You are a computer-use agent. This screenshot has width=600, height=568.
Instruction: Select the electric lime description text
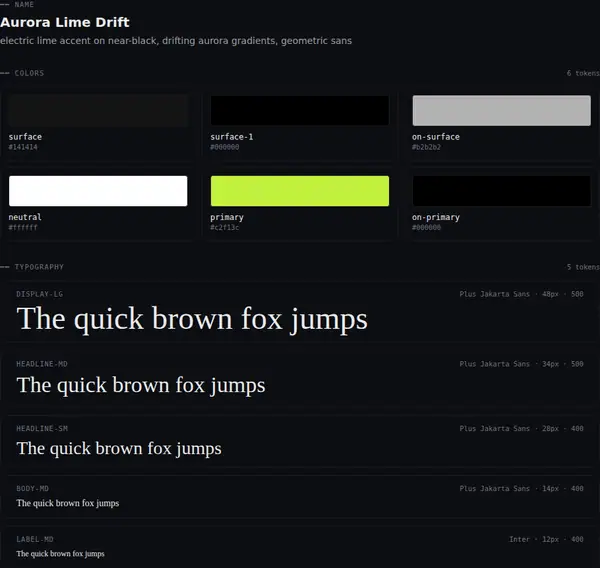[x=176, y=41]
